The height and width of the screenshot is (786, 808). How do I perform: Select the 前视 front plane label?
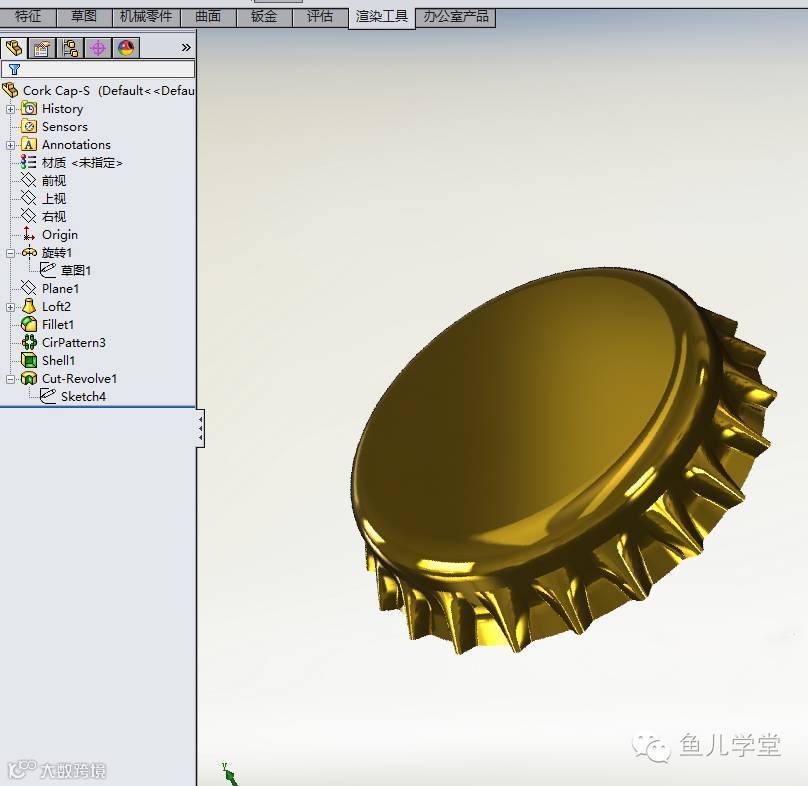[x=54, y=181]
